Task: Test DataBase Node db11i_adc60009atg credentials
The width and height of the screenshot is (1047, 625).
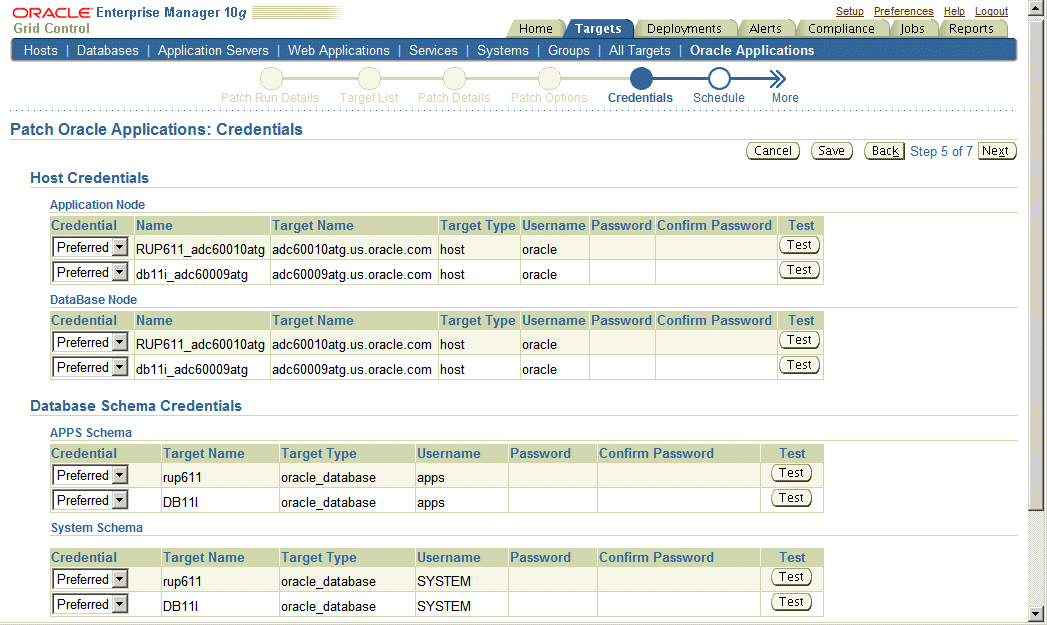Action: (x=799, y=365)
